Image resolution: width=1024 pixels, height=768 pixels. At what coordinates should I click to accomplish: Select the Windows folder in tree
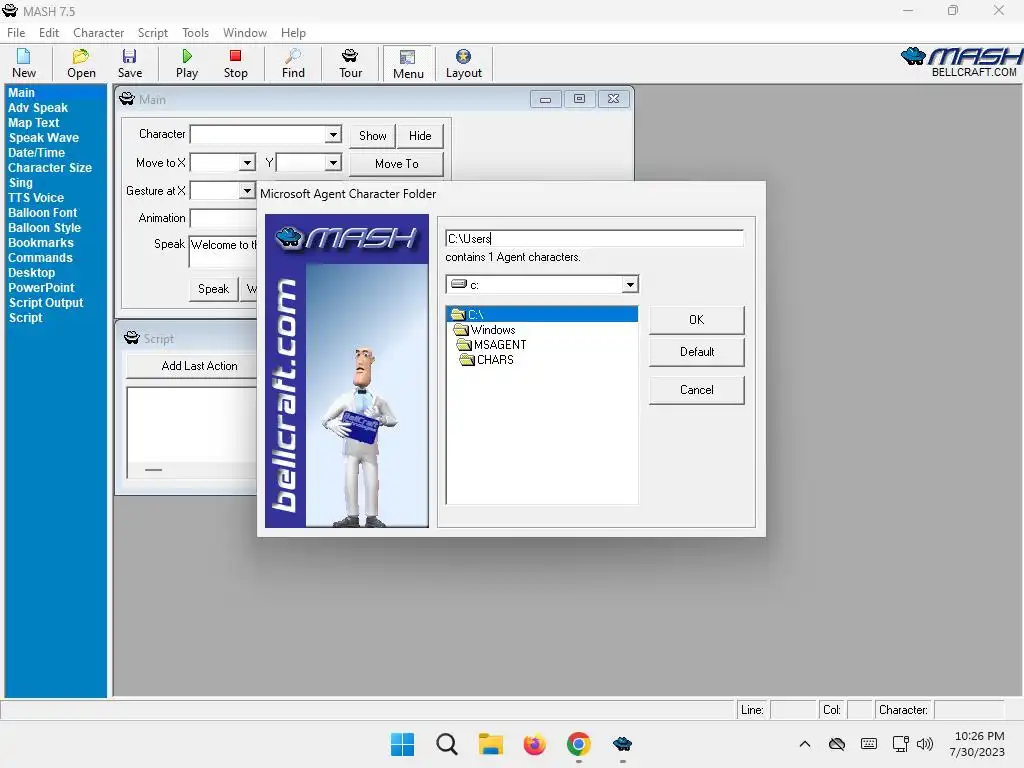click(492, 330)
